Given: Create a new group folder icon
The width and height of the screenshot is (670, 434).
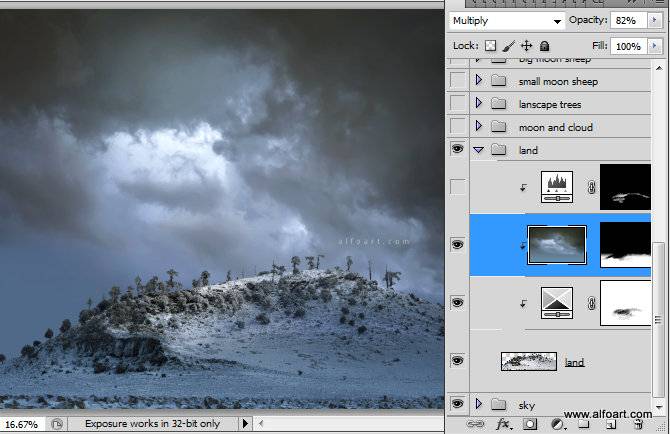Looking at the screenshot, I should (584, 424).
